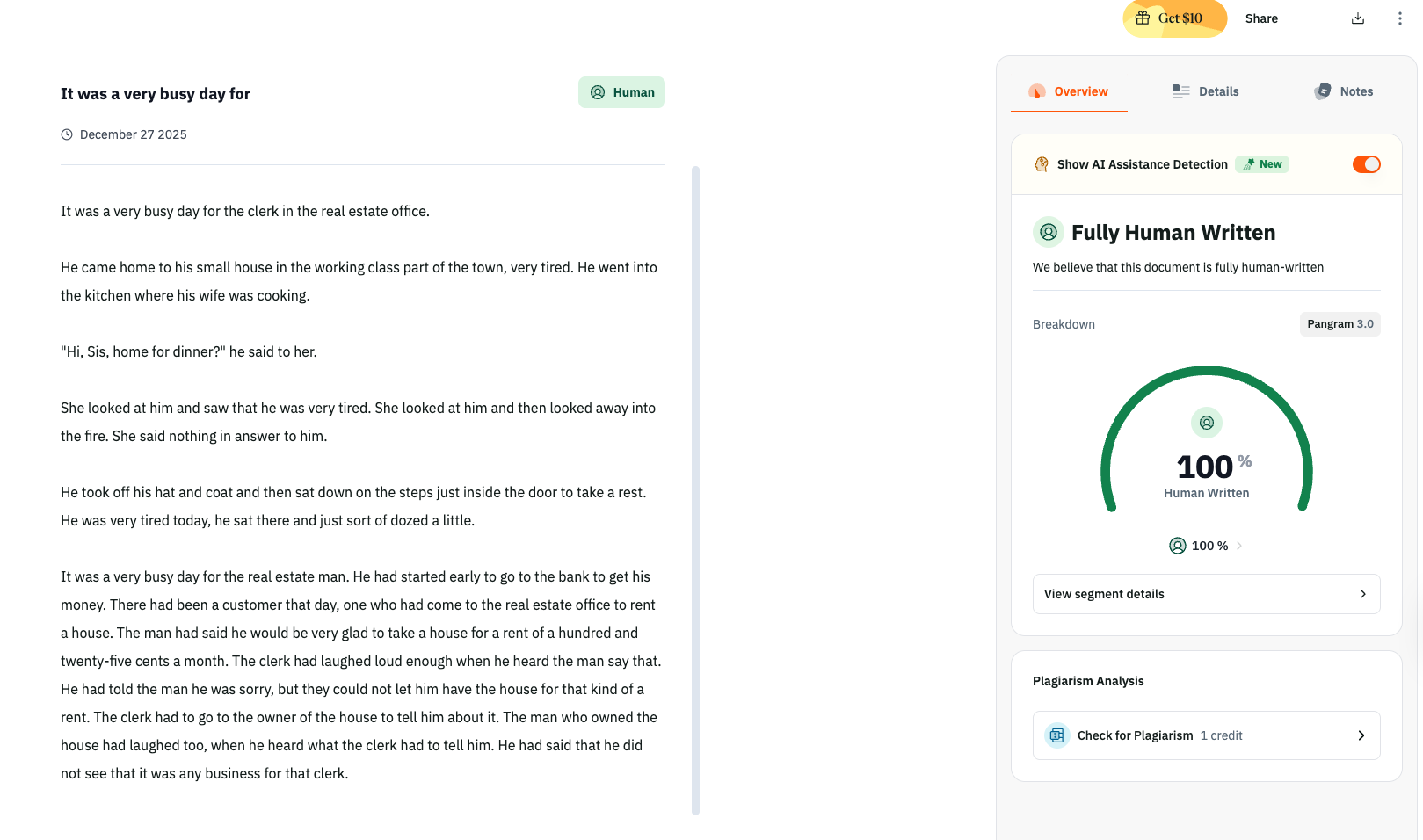Click the clock icon next to date

[67, 134]
